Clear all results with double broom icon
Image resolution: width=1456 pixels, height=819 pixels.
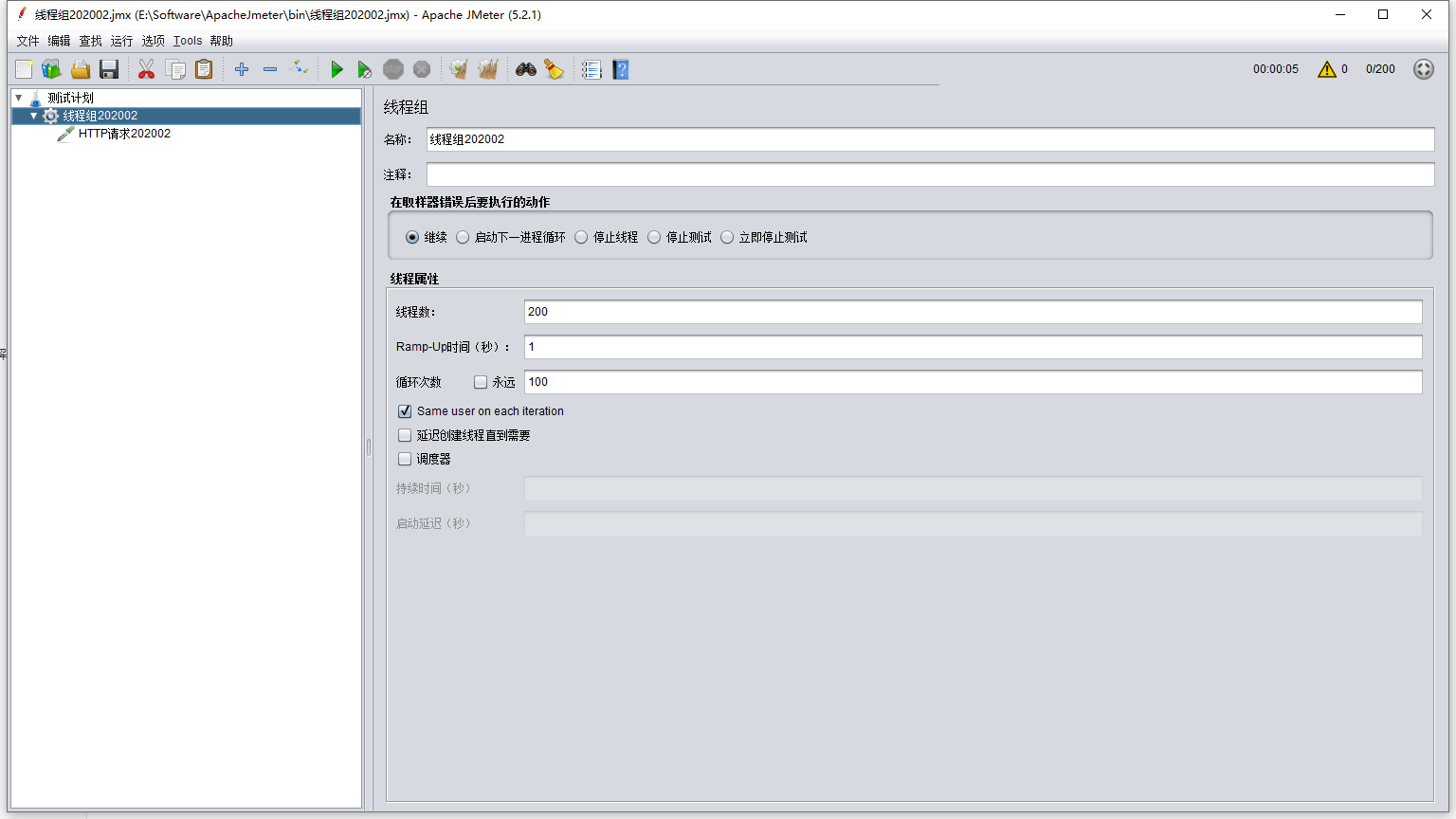pos(488,69)
